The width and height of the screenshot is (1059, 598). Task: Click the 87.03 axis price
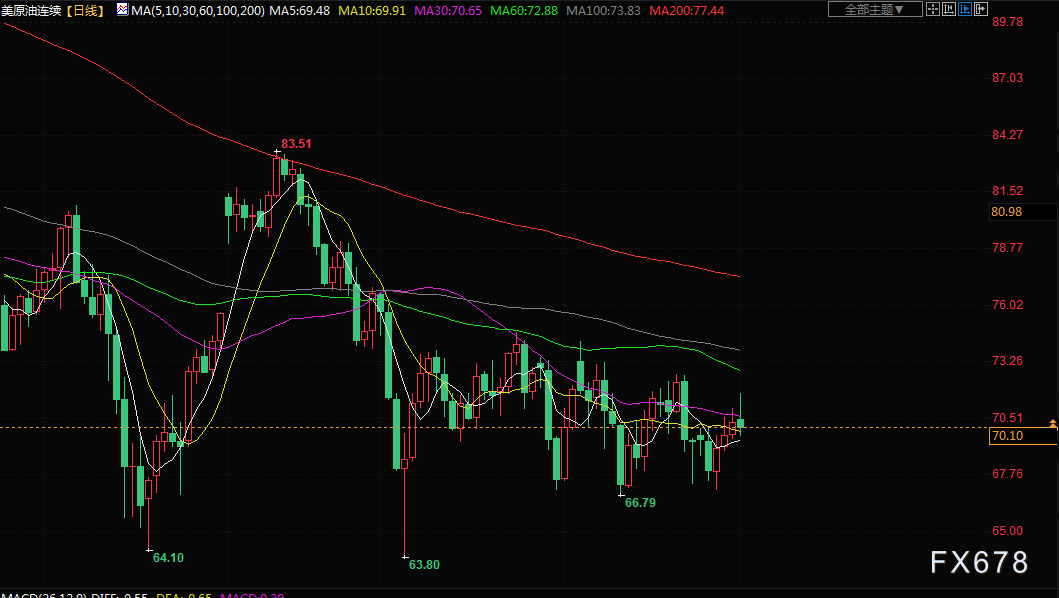(x=1007, y=78)
